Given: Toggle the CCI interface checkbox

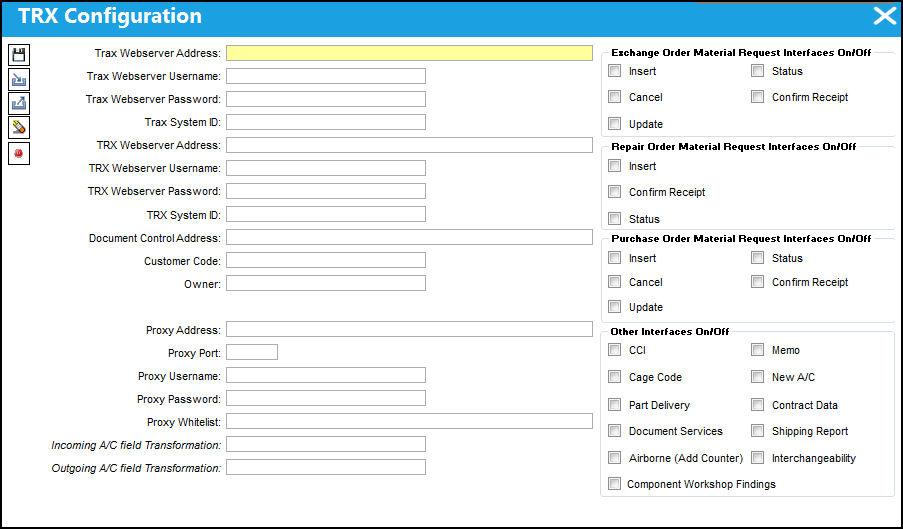Looking at the screenshot, I should (x=615, y=350).
